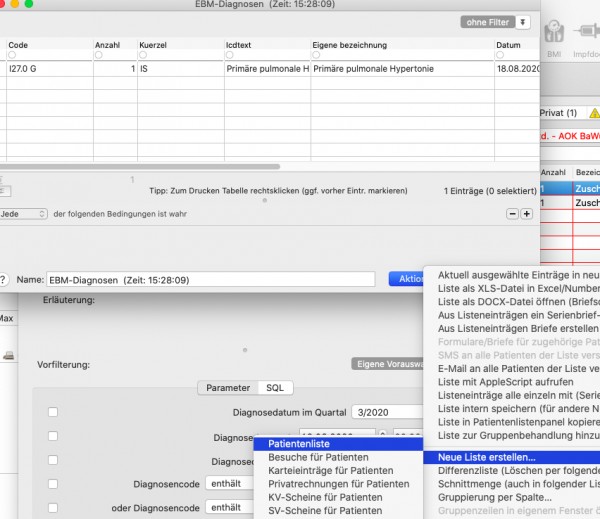Open the BMI toolbar icon
Screen dimensions: 600x519
pyautogui.click(x=554, y=32)
